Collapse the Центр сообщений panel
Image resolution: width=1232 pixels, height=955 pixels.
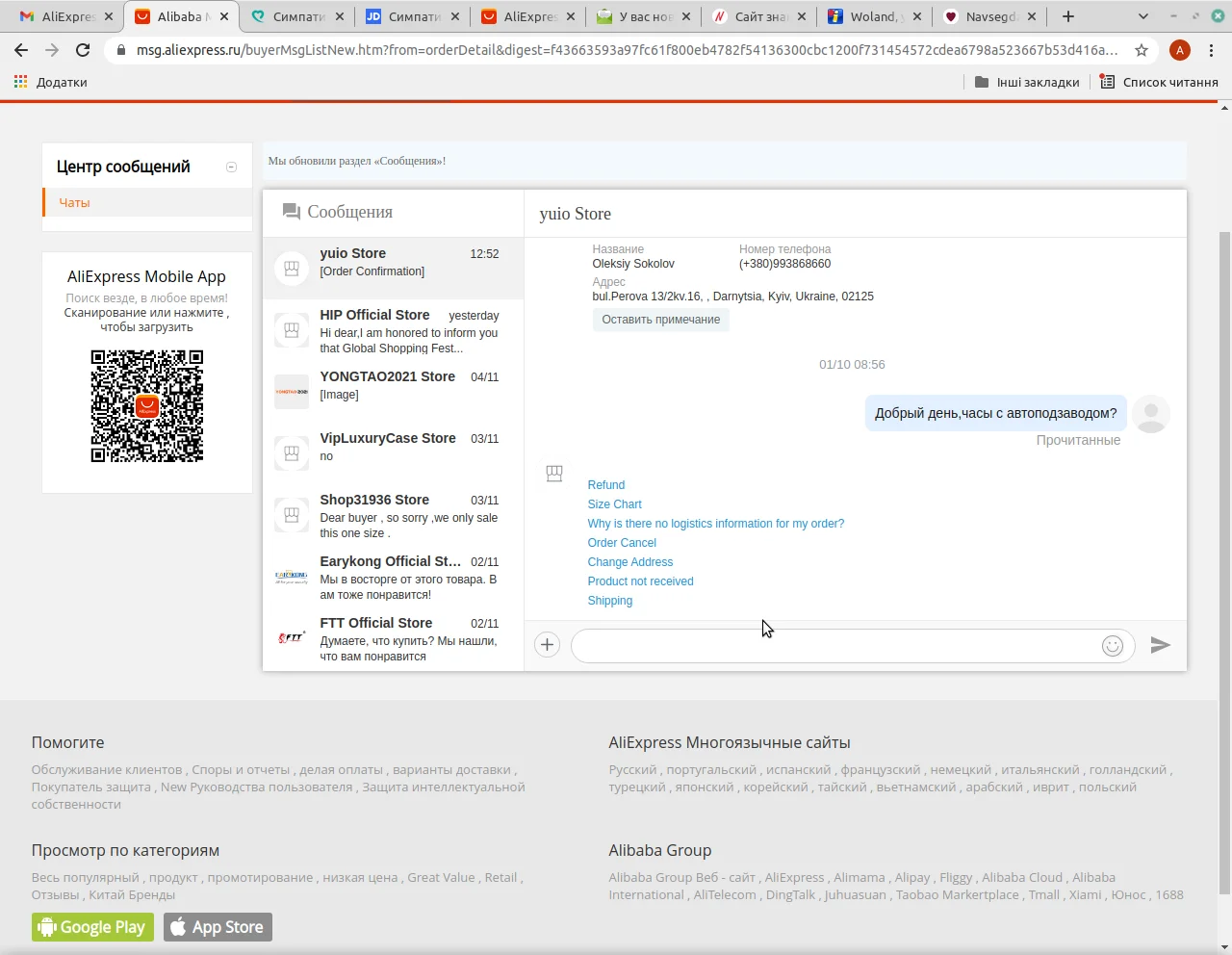[231, 168]
